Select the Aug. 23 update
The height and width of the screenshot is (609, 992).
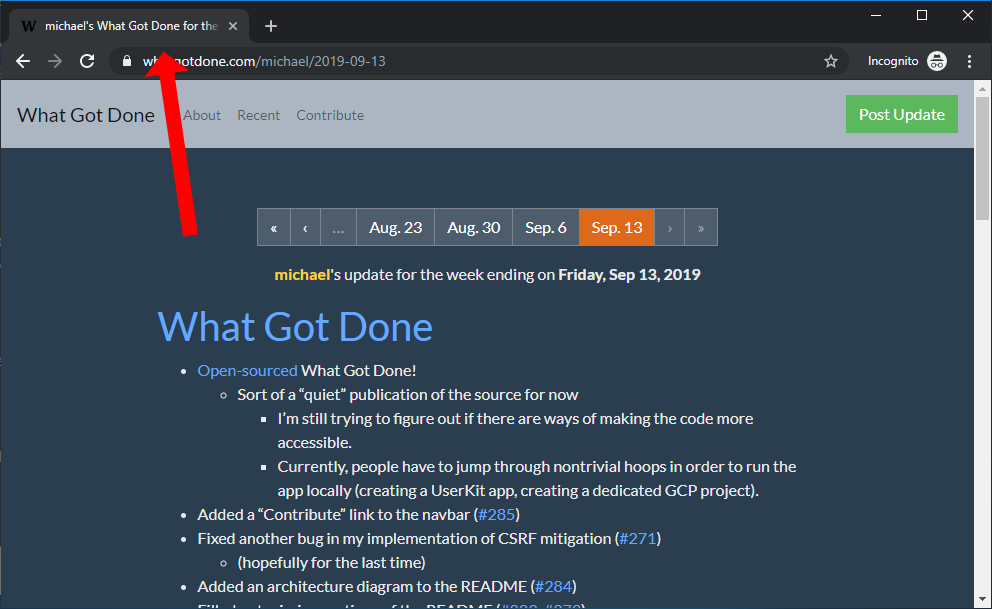(395, 227)
